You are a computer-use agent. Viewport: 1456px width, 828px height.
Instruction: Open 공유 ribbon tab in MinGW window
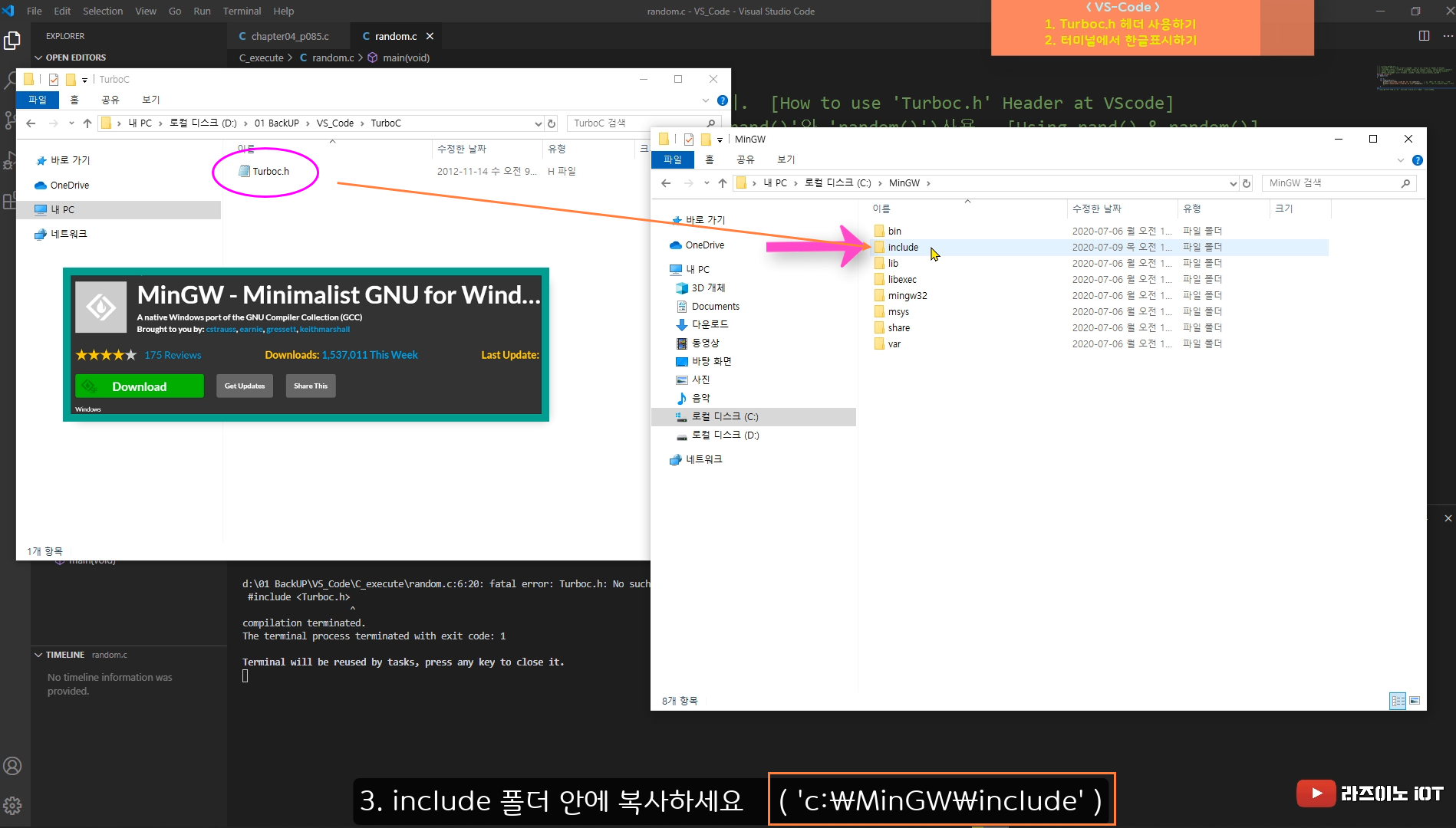click(x=745, y=159)
